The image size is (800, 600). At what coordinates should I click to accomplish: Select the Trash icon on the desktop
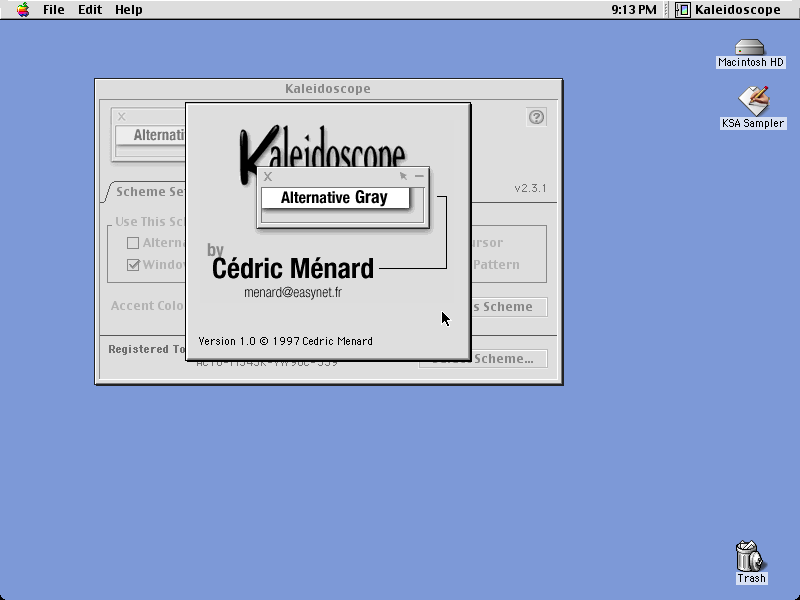point(751,563)
